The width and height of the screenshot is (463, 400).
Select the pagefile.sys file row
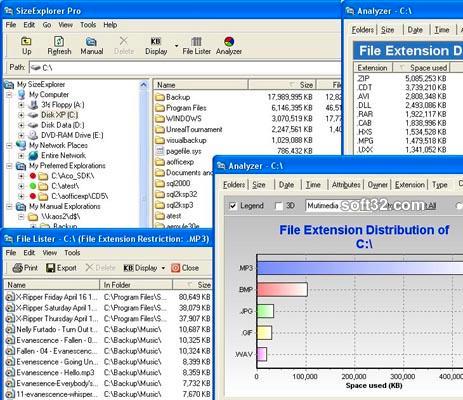(x=247, y=151)
